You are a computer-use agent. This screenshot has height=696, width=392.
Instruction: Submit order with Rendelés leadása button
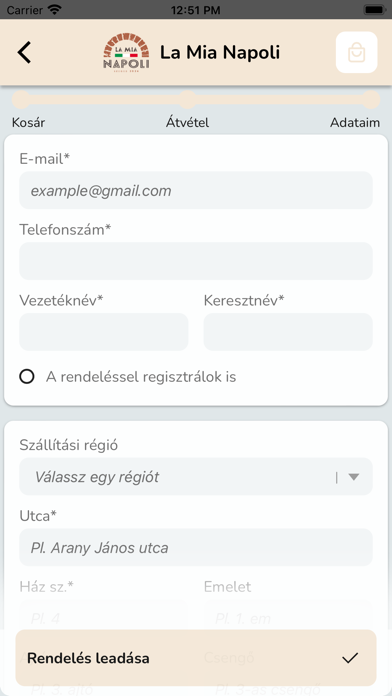coord(196,658)
